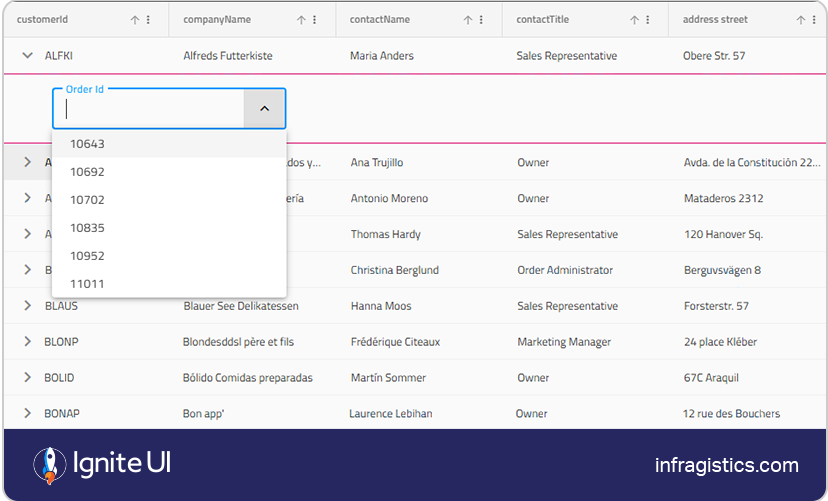828x501 pixels.
Task: Sort customerId column using arrow icon
Action: tap(135, 20)
